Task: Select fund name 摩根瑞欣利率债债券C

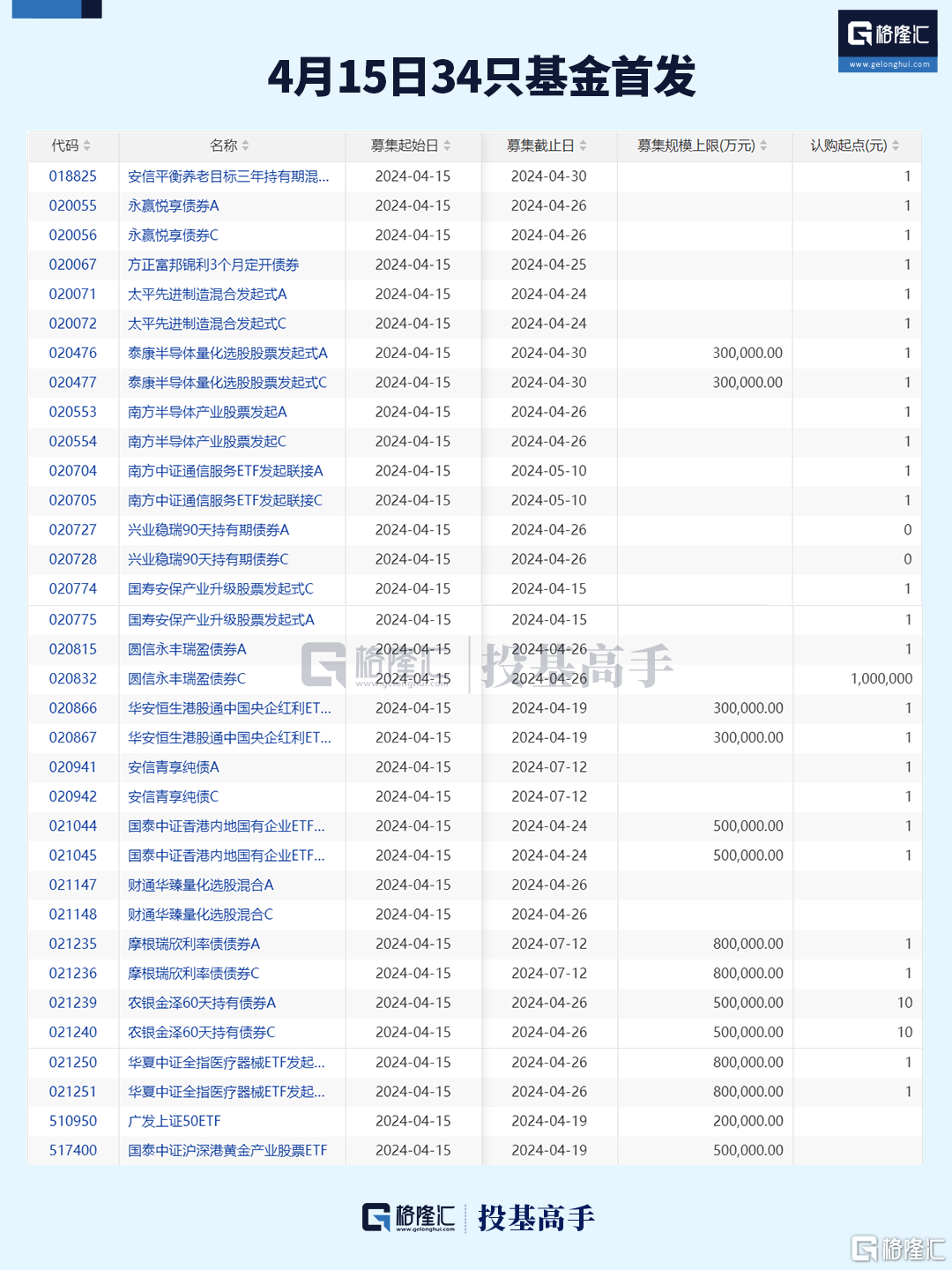Action: coord(194,974)
